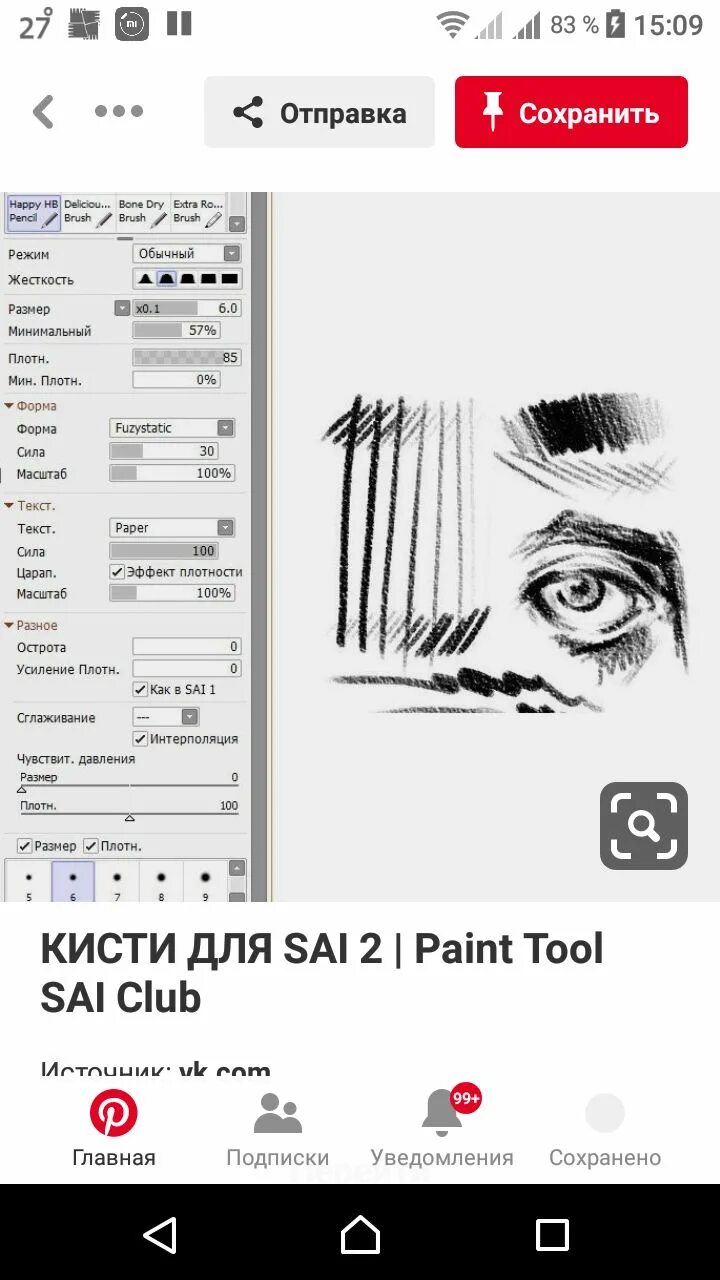Tap the Android home navigation button
720x1280 pixels.
pos(360,1235)
